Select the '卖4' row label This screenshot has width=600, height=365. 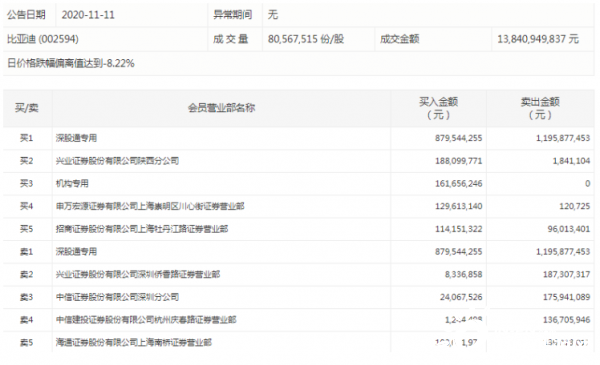[x=26, y=320]
